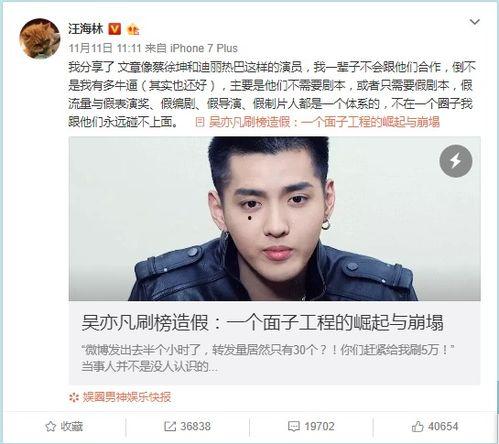Open the article cover image
Screen dimensions: 499x444
point(275,219)
